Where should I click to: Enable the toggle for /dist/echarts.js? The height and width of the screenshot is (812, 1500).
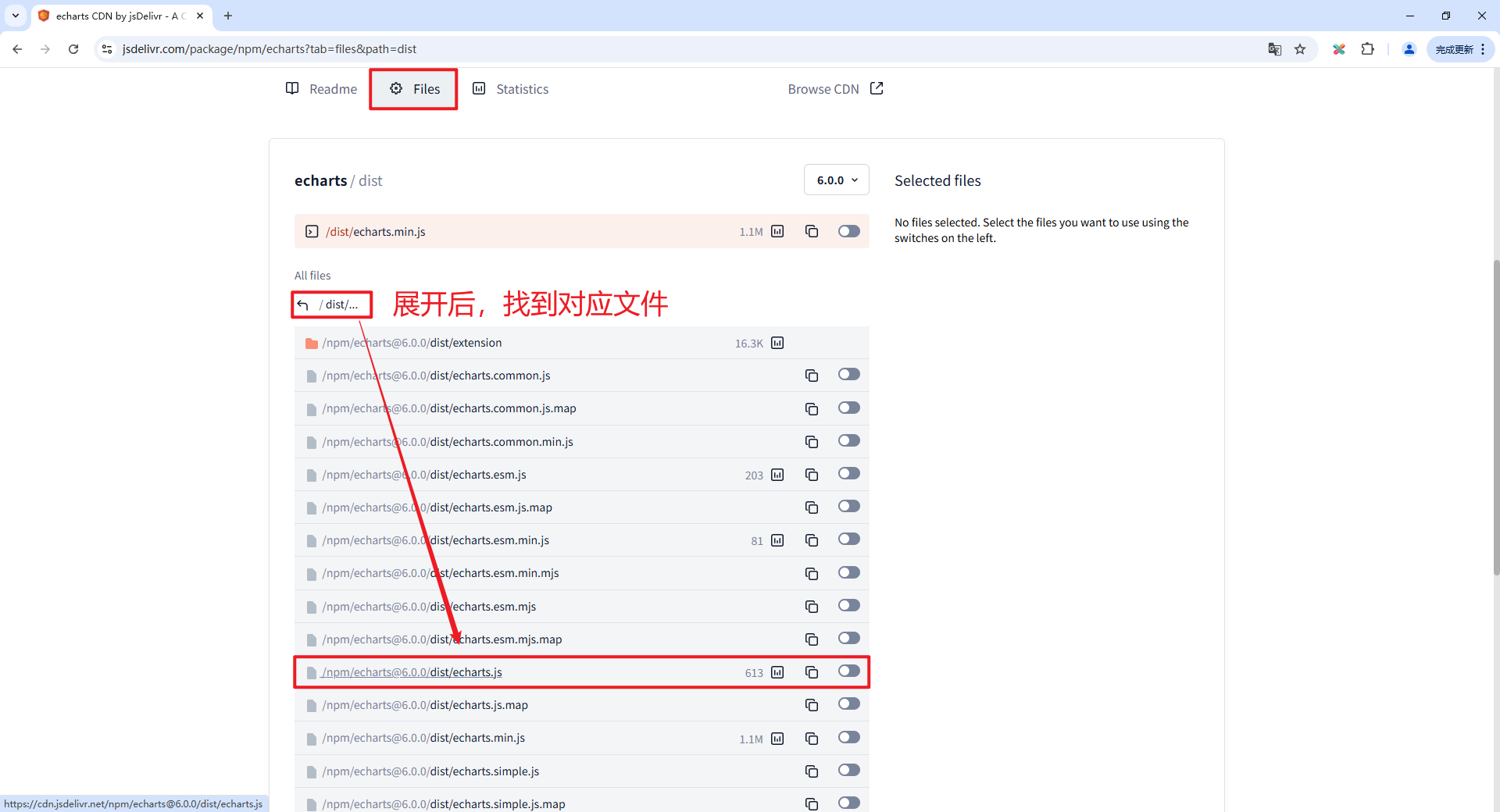pyautogui.click(x=849, y=671)
